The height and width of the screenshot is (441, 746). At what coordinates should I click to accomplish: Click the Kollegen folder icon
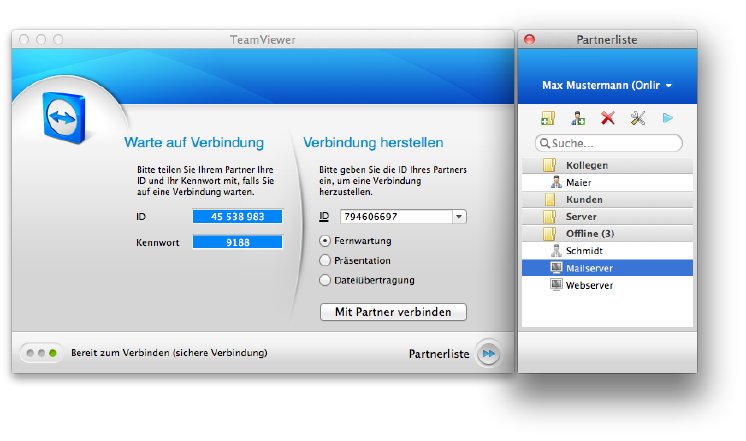point(550,165)
